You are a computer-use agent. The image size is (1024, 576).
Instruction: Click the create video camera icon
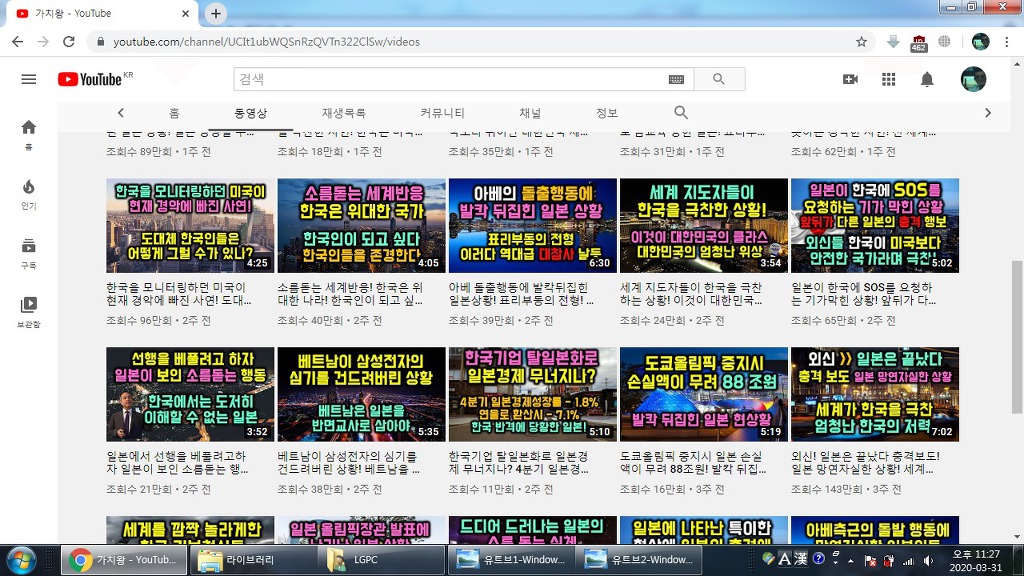point(850,79)
